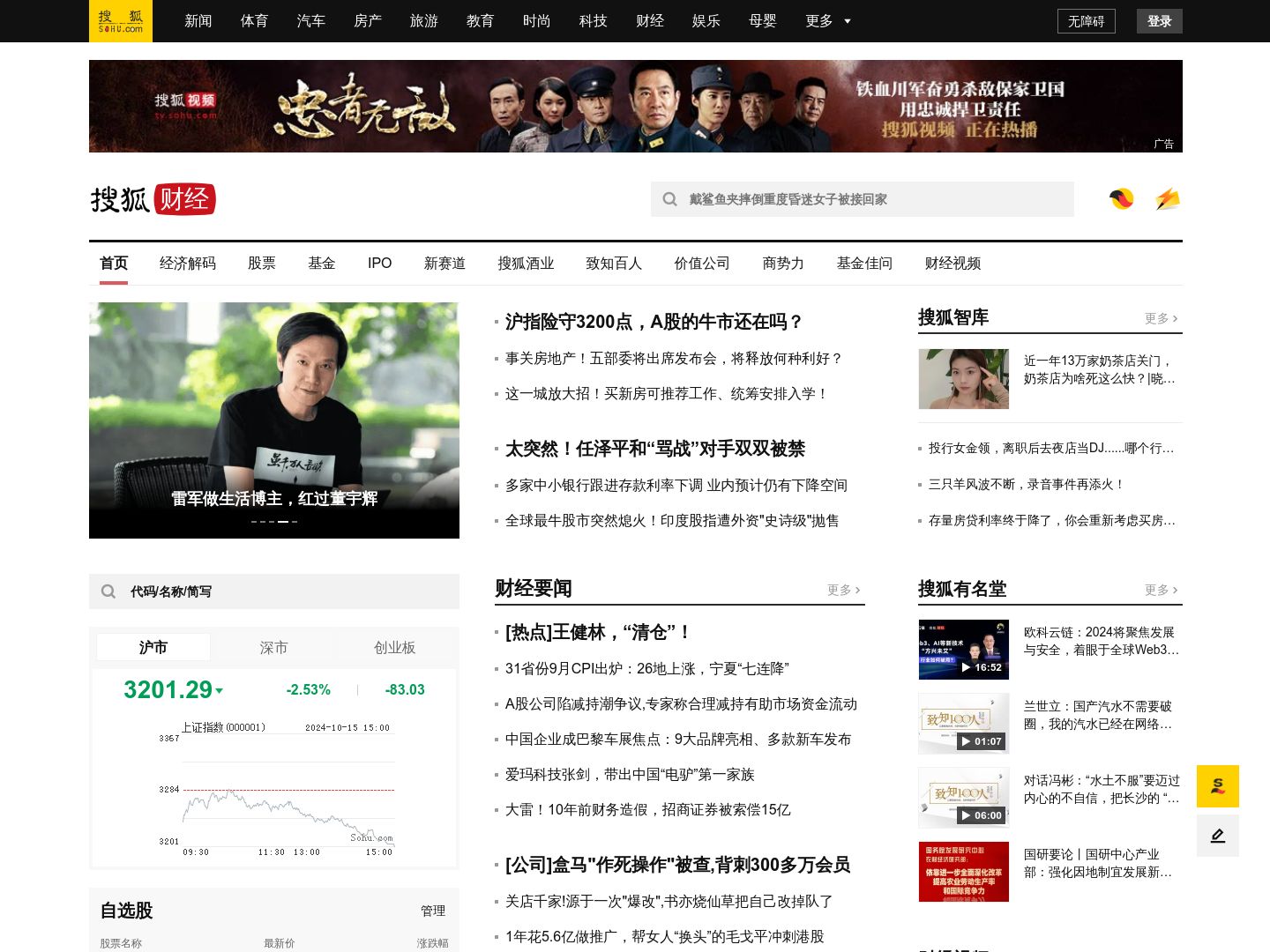Click the 上证指数 intraday chart
Viewport: 1270px width, 952px height.
[274, 789]
